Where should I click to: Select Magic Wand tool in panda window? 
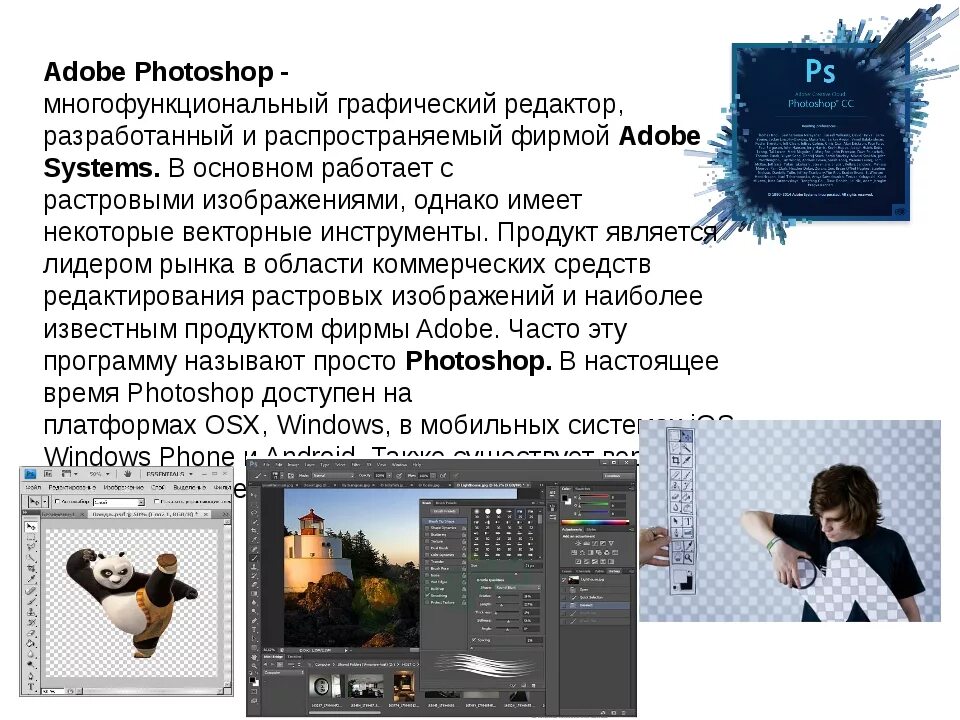[31, 558]
